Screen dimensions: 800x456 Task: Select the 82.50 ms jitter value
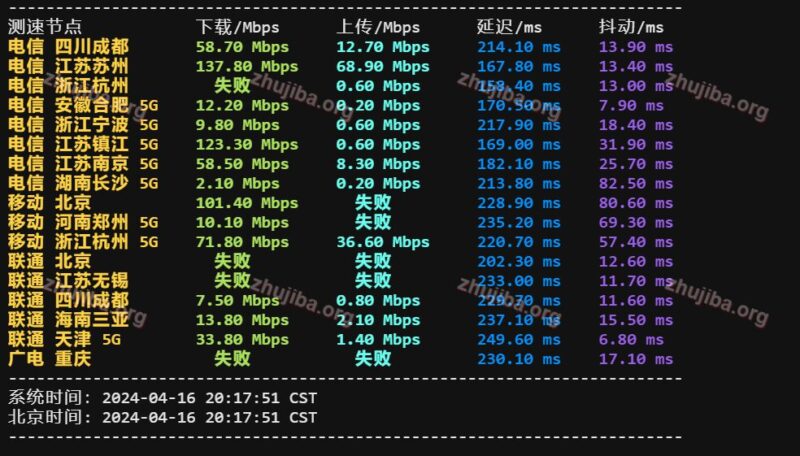(x=635, y=183)
